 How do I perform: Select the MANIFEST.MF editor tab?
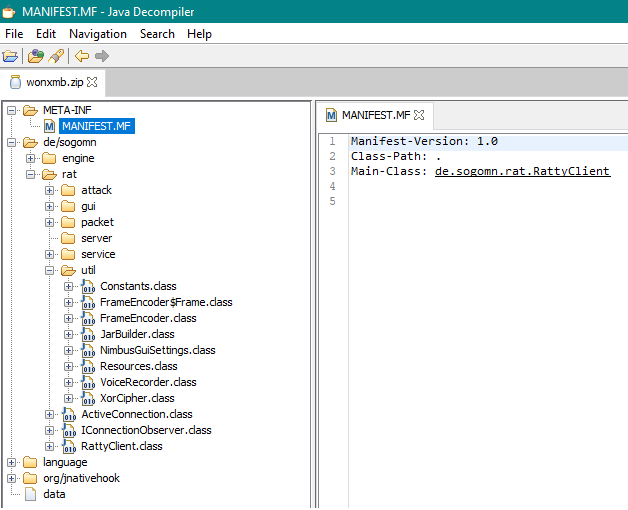tap(376, 115)
